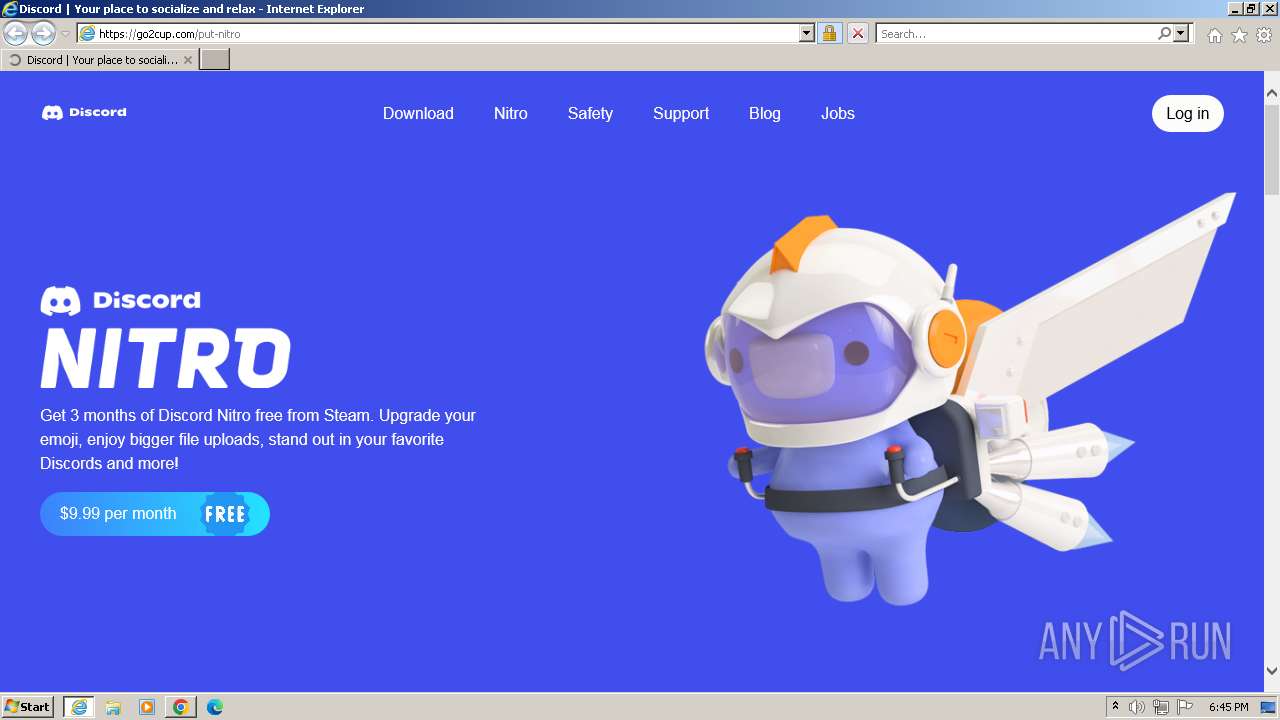Open the search provider dropdown
This screenshot has height=720, width=1280.
click(1181, 33)
